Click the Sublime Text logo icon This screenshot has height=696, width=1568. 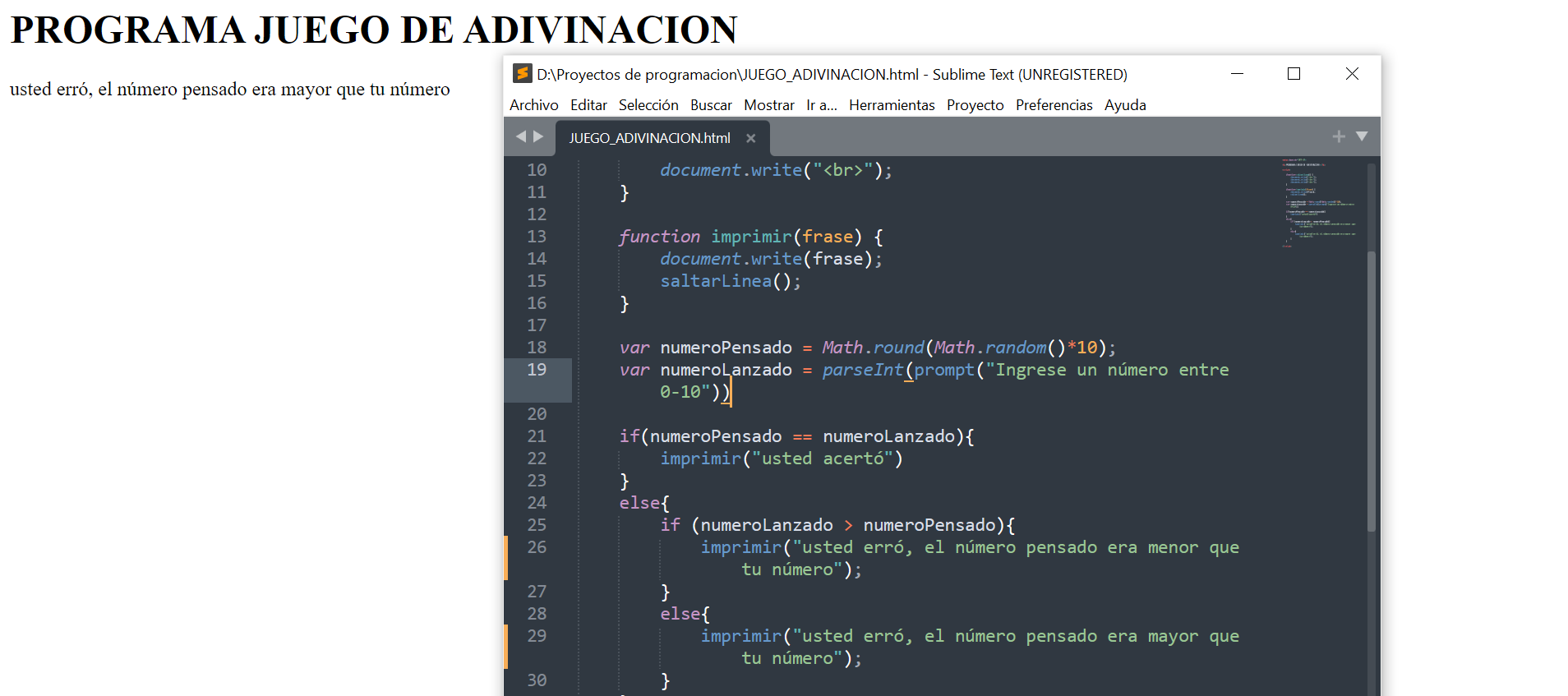[x=522, y=74]
